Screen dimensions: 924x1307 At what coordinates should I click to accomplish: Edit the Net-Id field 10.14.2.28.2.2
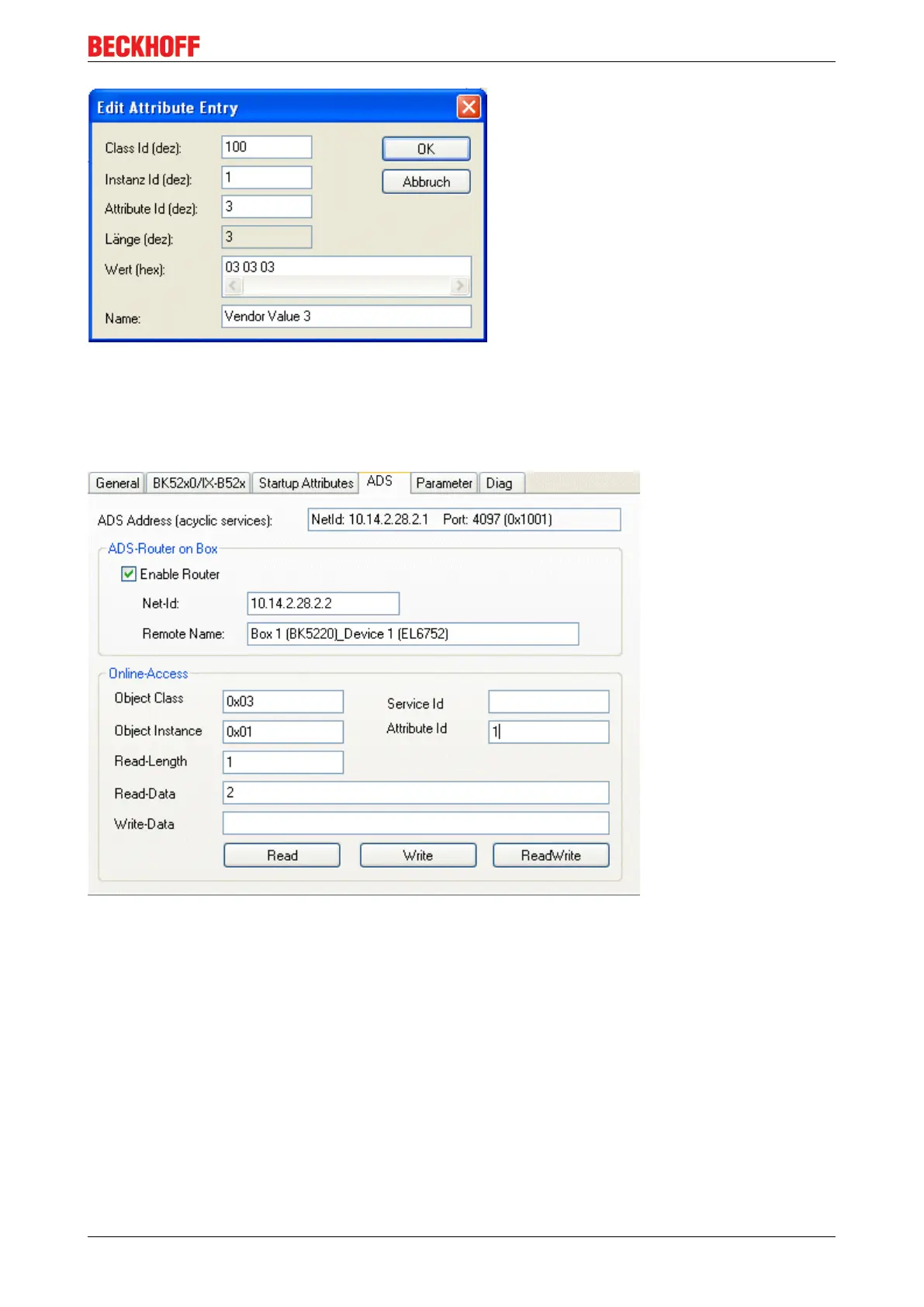tap(323, 603)
